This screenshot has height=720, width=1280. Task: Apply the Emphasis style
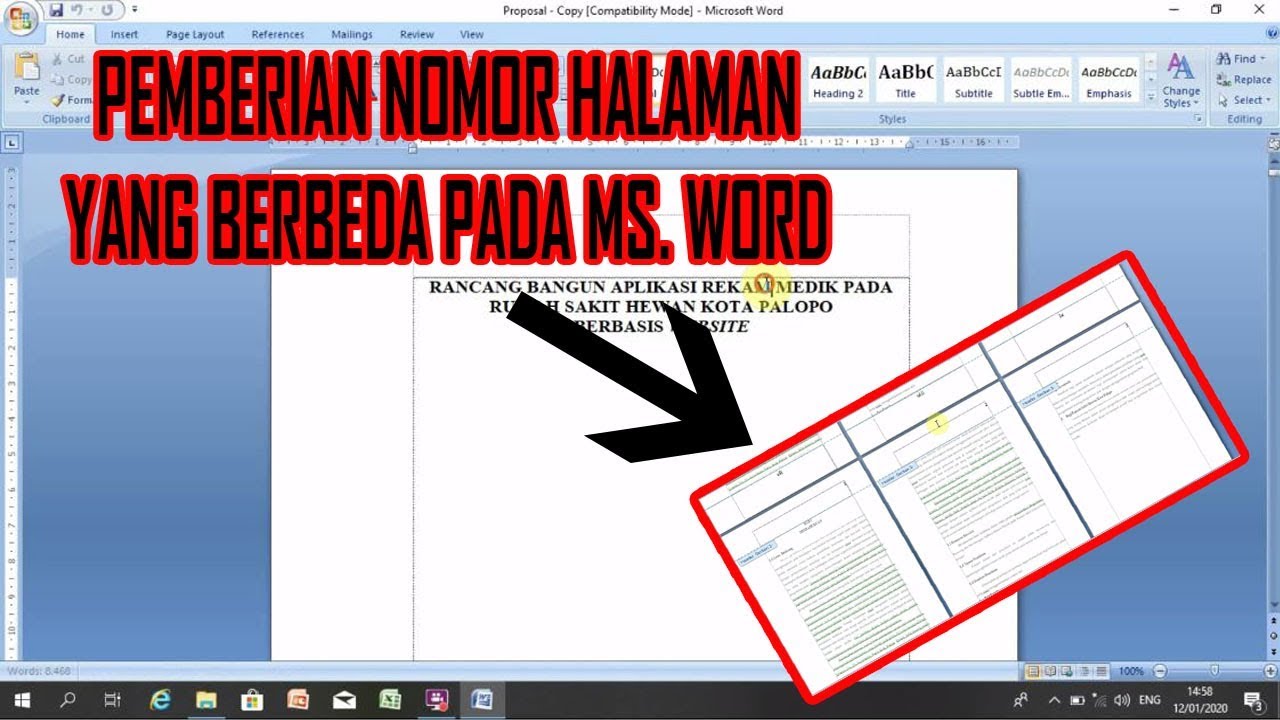click(1109, 80)
